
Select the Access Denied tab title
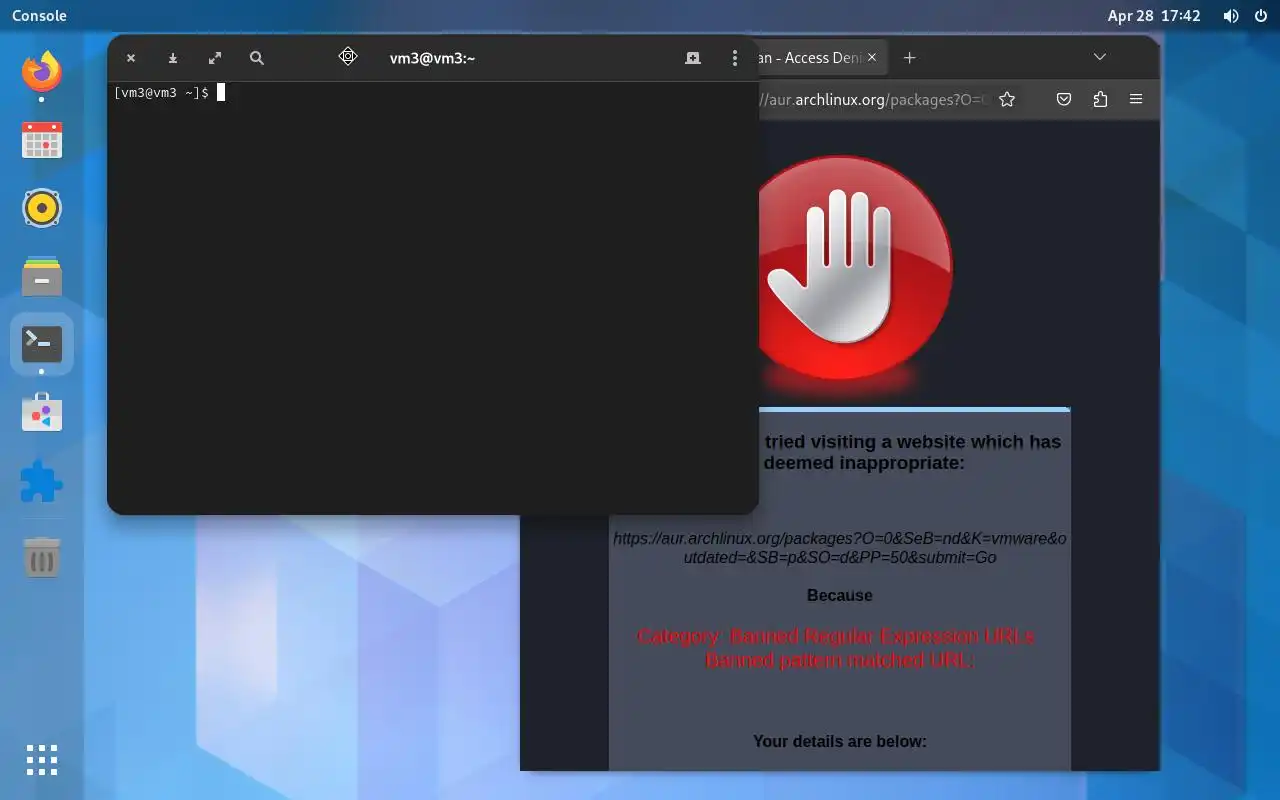(810, 58)
